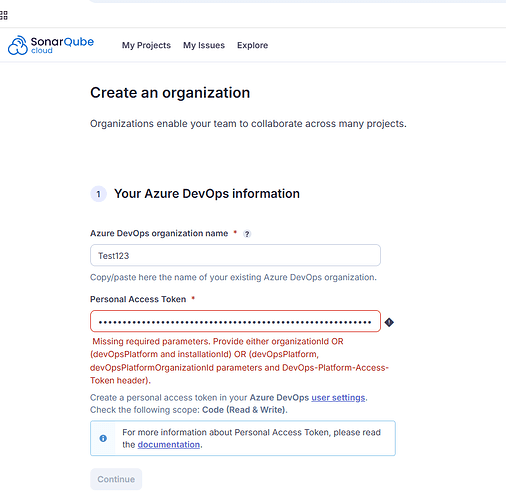Click the Create an organization heading
This screenshot has width=506, height=500.
170,93
